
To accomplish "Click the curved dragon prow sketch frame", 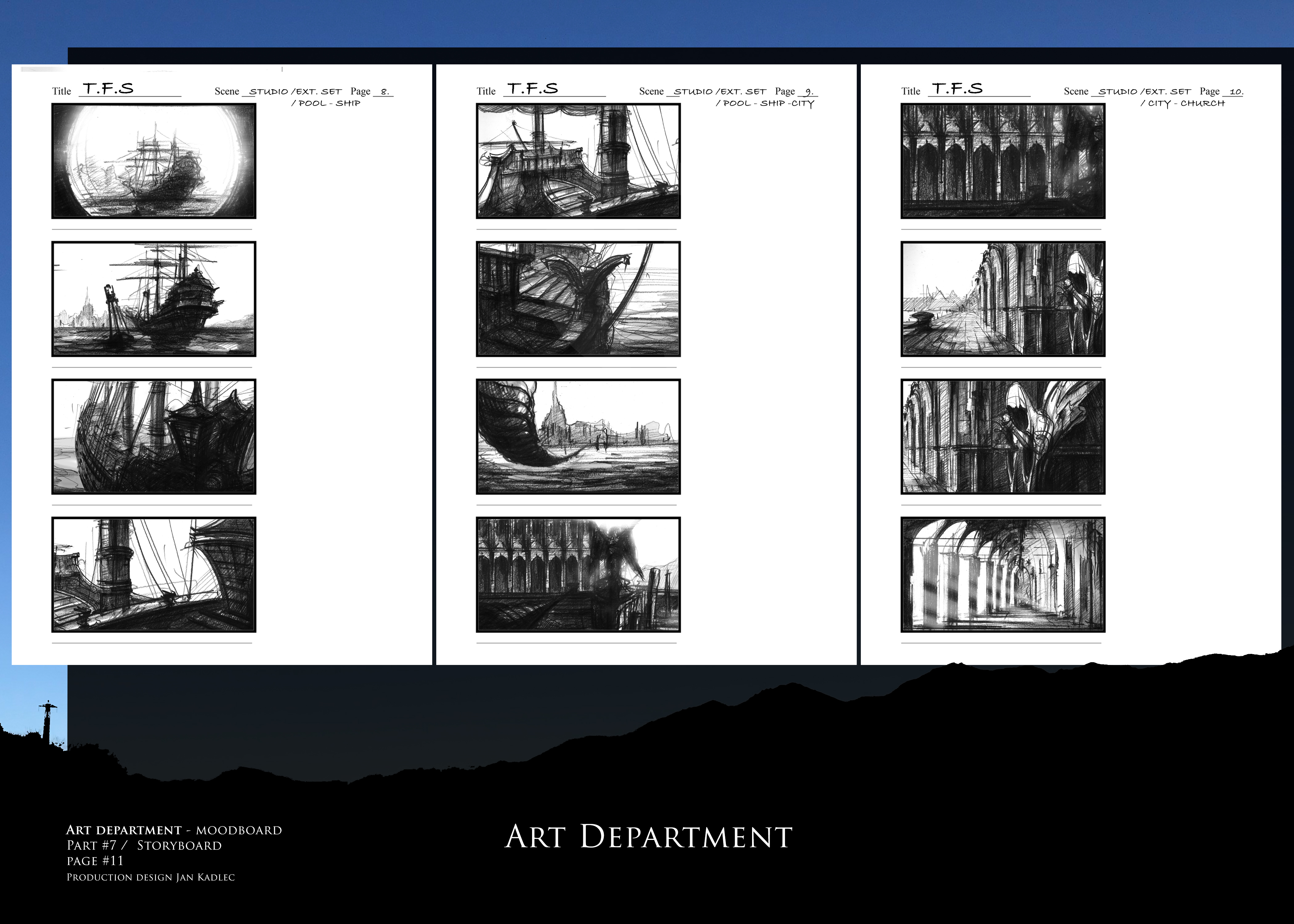I will tap(578, 299).
